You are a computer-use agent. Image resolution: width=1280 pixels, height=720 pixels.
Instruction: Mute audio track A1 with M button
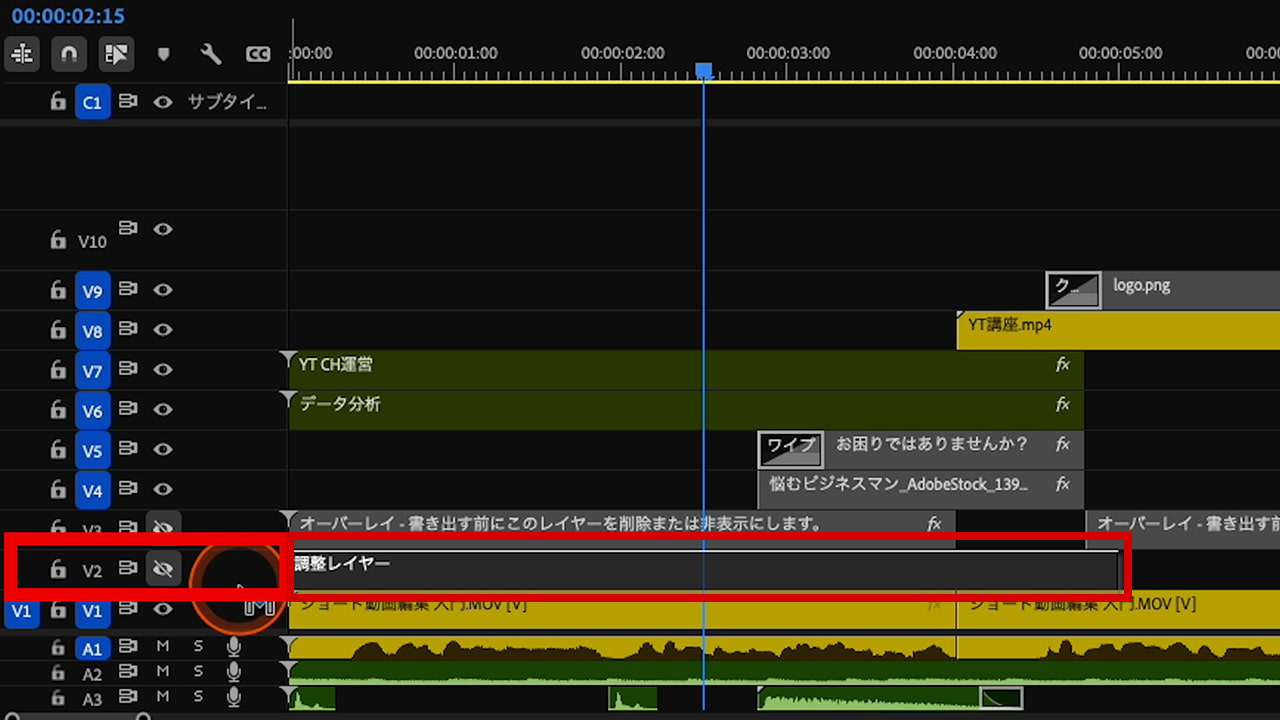163,647
